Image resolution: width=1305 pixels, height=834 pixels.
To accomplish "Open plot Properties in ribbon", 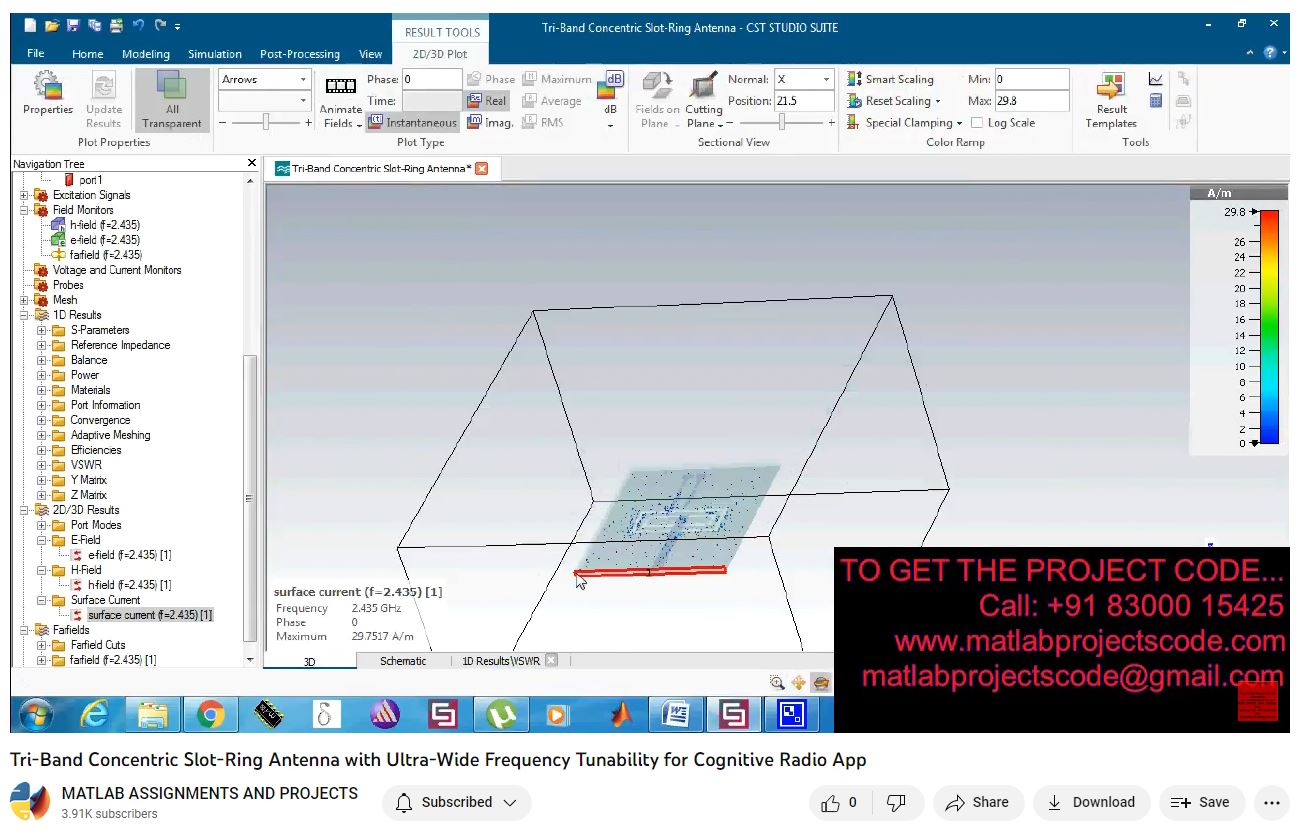I will click(47, 93).
